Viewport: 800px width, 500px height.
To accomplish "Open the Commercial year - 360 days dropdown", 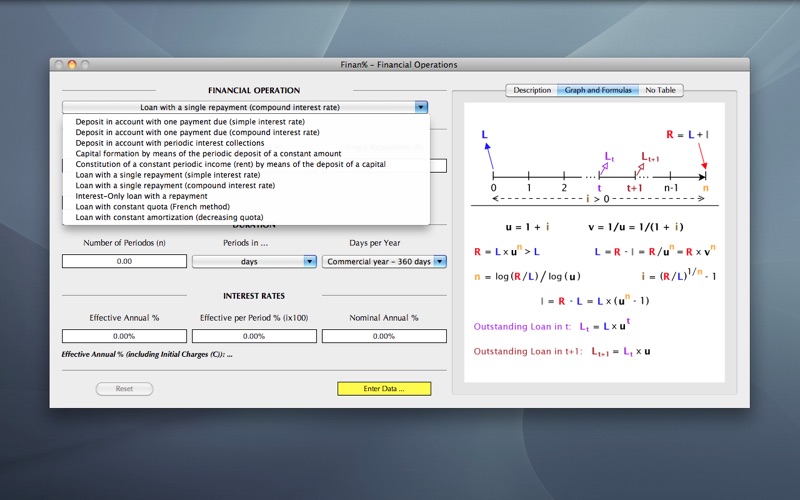I will pyautogui.click(x=384, y=261).
